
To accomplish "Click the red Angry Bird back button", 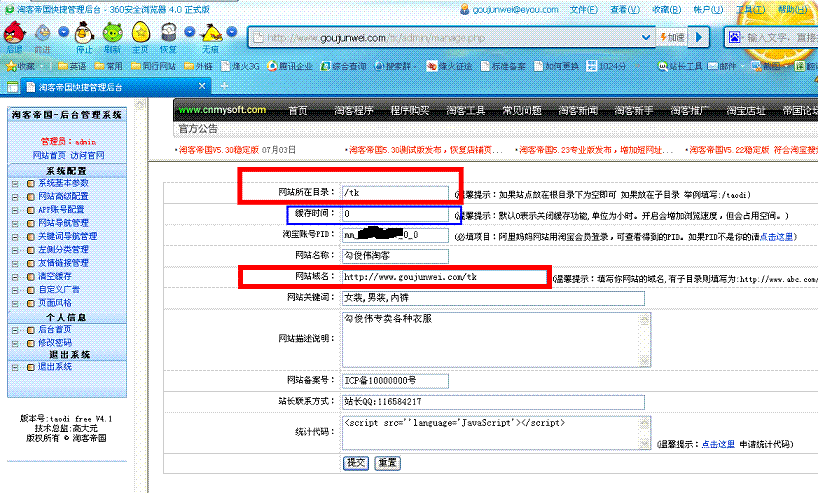I will pyautogui.click(x=15, y=33).
